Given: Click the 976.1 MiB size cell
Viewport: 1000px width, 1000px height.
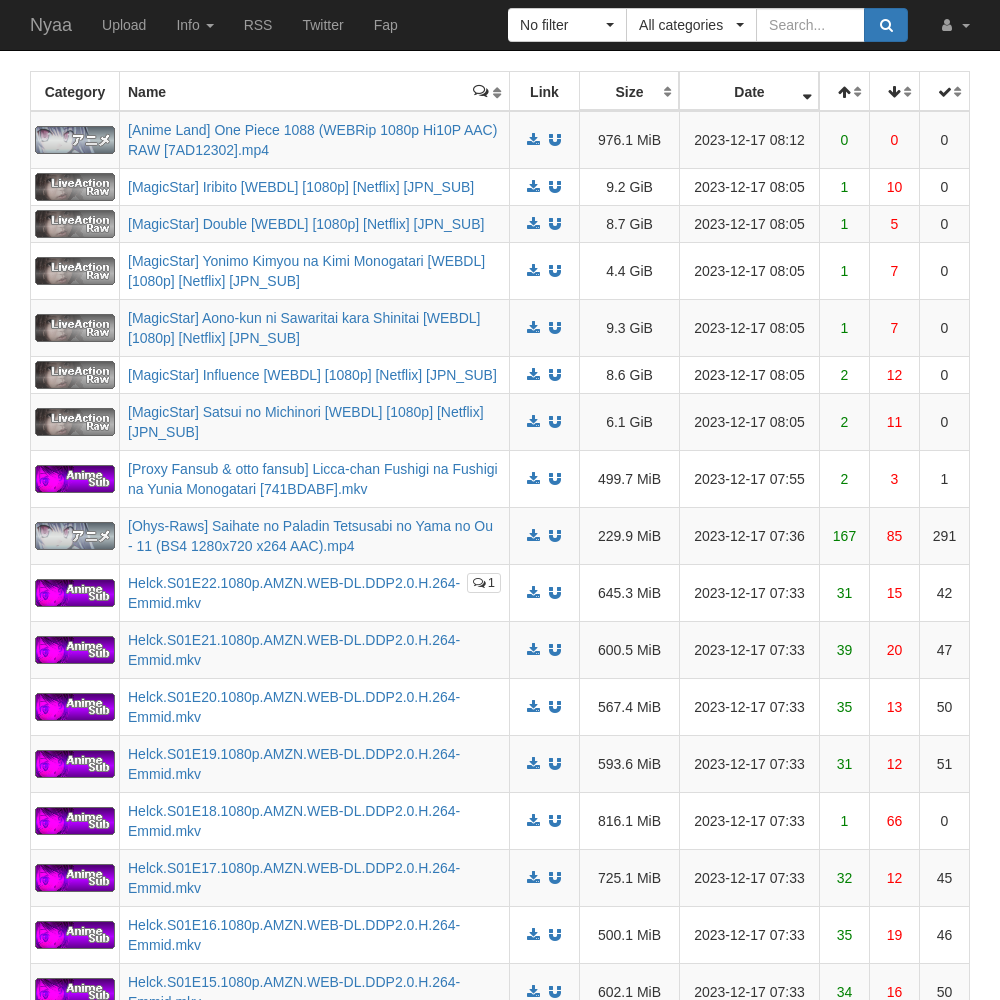Looking at the screenshot, I should coord(629,140).
